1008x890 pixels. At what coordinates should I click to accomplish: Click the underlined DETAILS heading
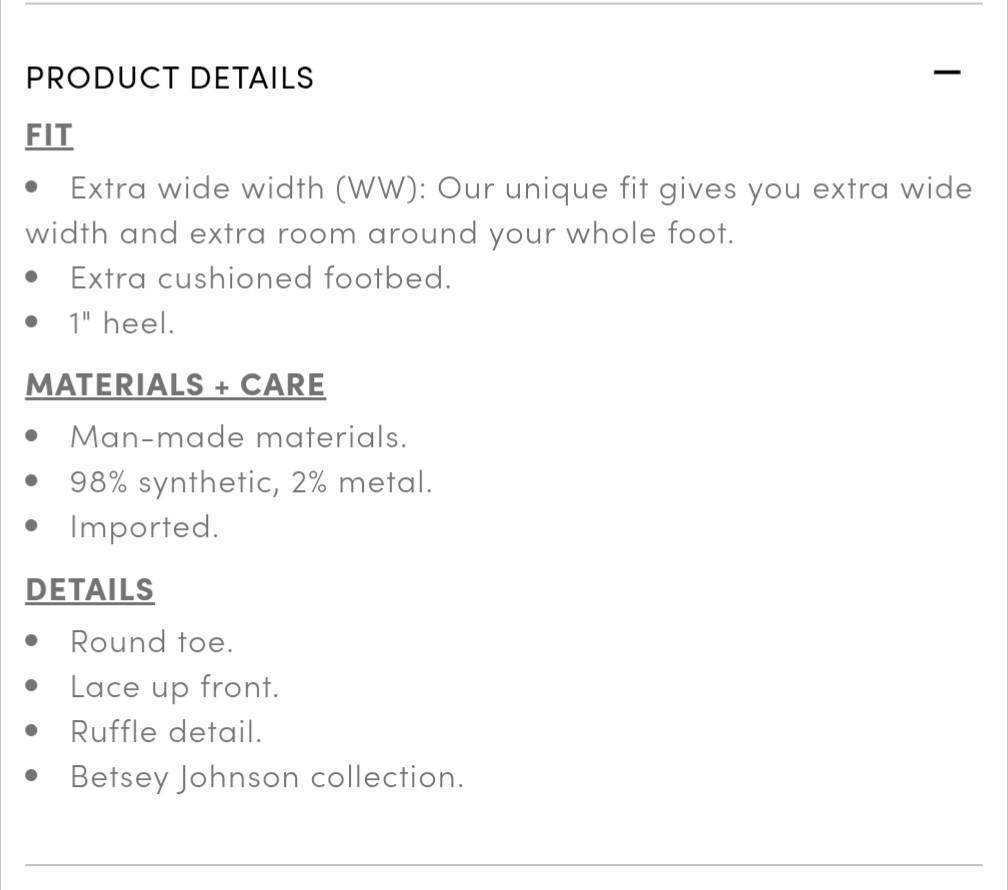(90, 590)
